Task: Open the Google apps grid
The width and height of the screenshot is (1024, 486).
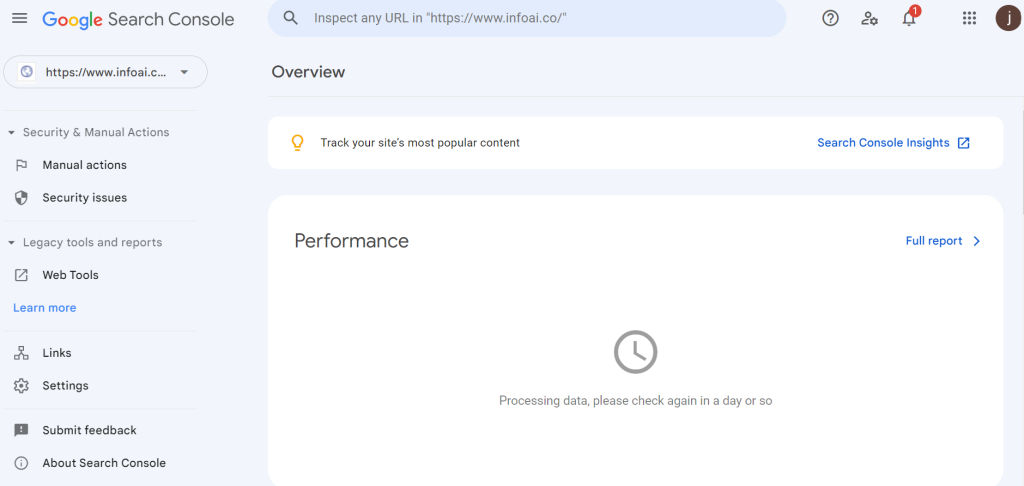Action: coord(969,18)
